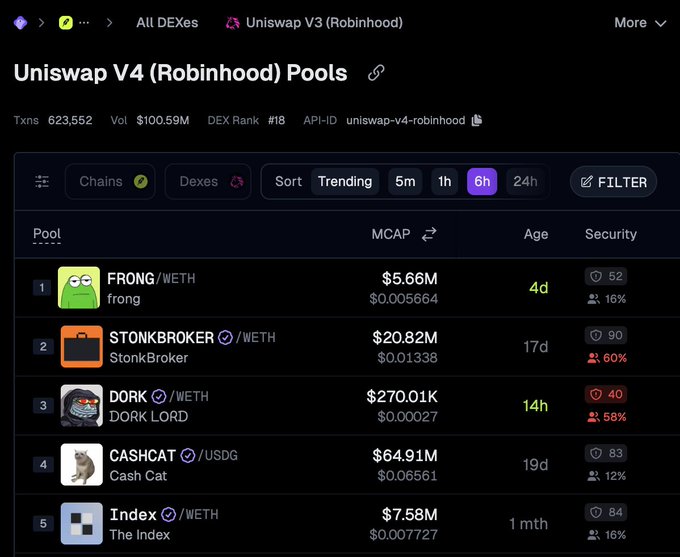Click STONKBROKER verified badge icon
Viewport: 680px width, 557px height.
tap(225, 337)
